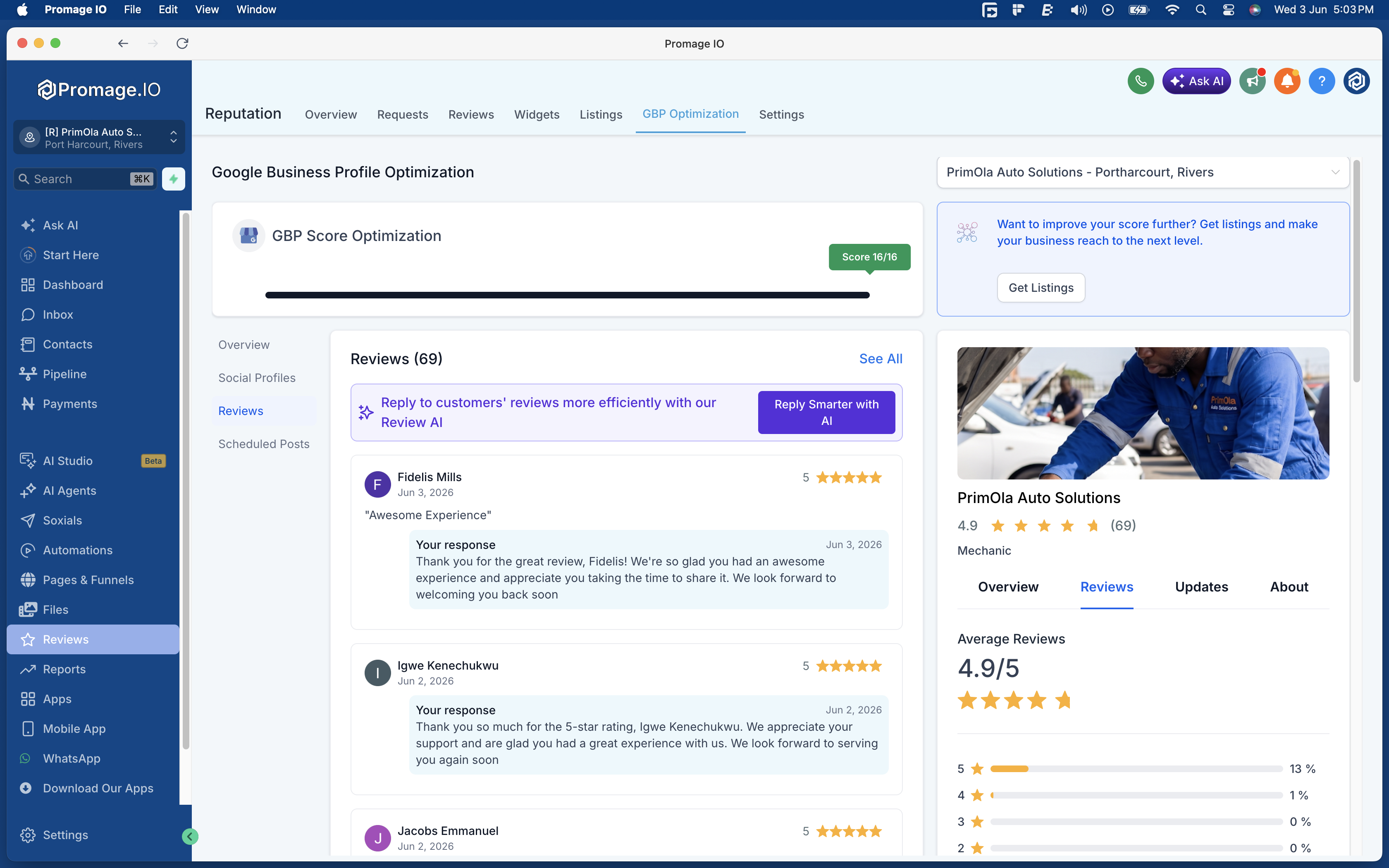Viewport: 1389px width, 868px height.
Task: Click Fidelis Mills reviewer avatar
Action: coord(377,484)
